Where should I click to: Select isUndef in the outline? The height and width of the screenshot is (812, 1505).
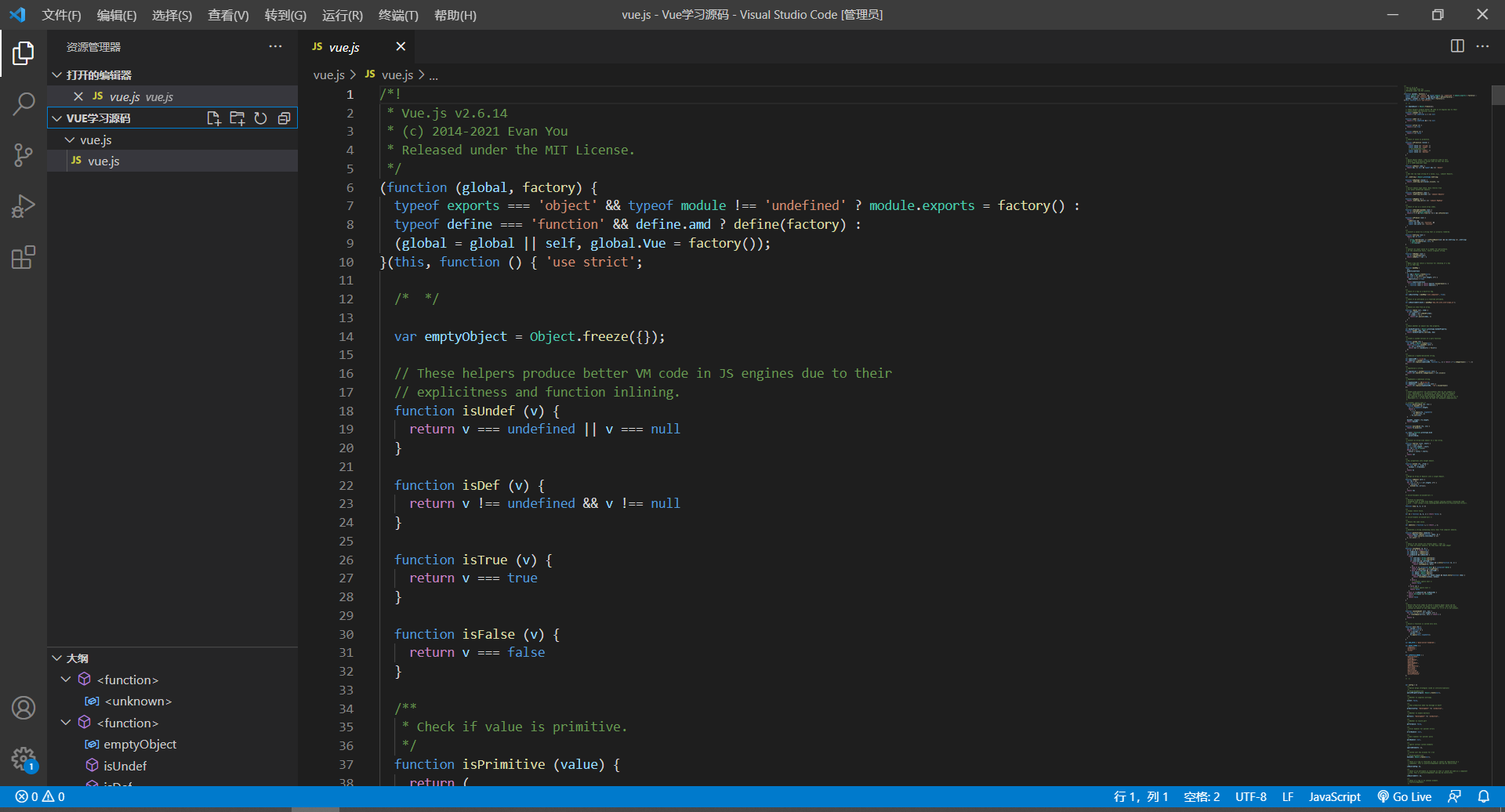(125, 766)
